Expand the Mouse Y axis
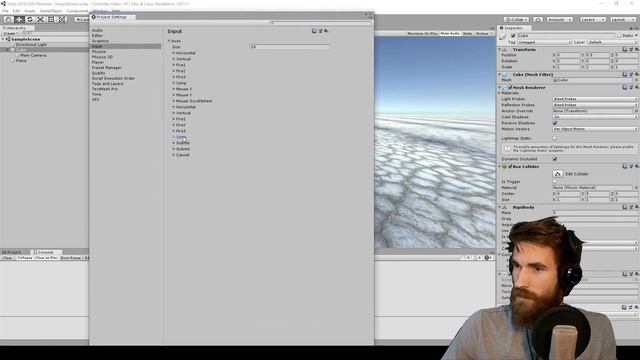640x360 pixels. point(173,95)
